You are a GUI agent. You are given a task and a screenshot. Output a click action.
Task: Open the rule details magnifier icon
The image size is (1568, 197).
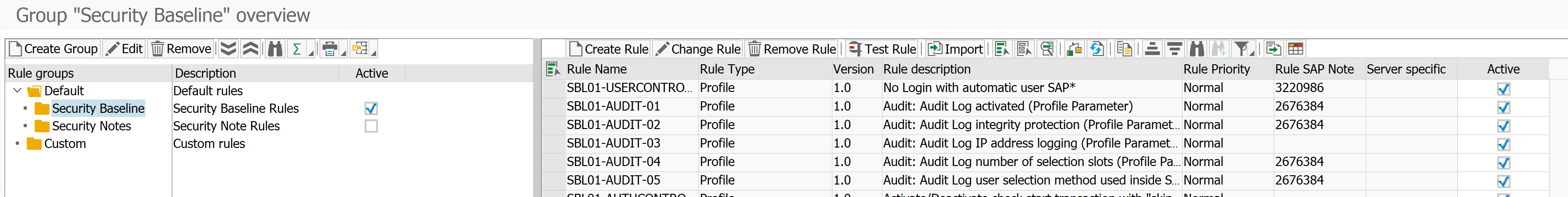(1047, 49)
